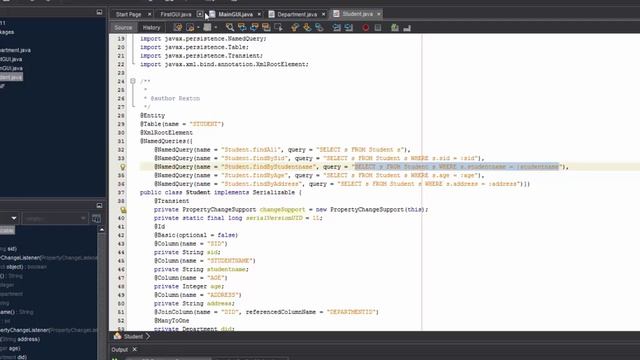The height and width of the screenshot is (360, 640).
Task: Click the "private String studentname;" line
Action: (201, 269)
